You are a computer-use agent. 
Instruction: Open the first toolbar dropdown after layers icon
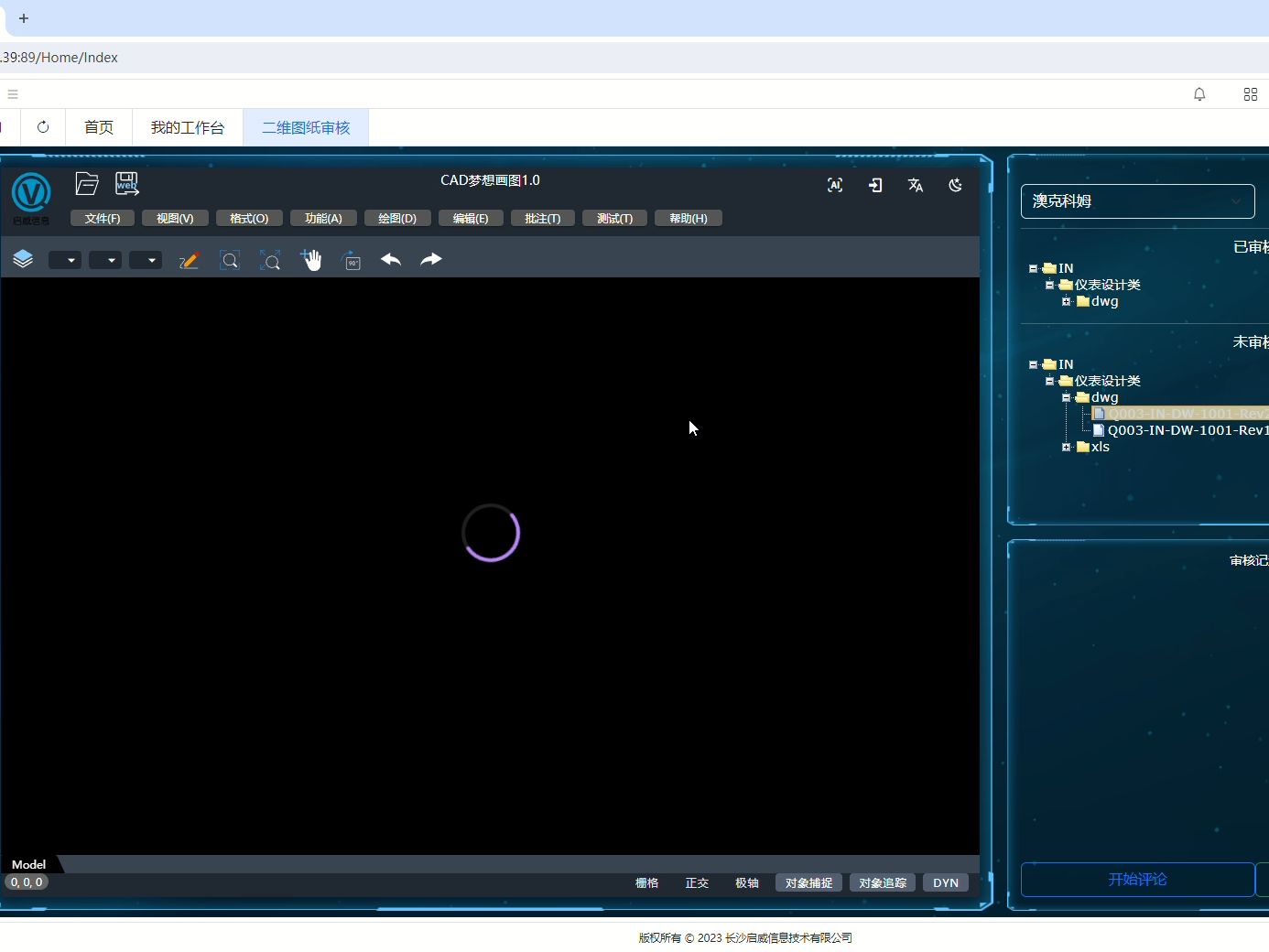coord(65,260)
